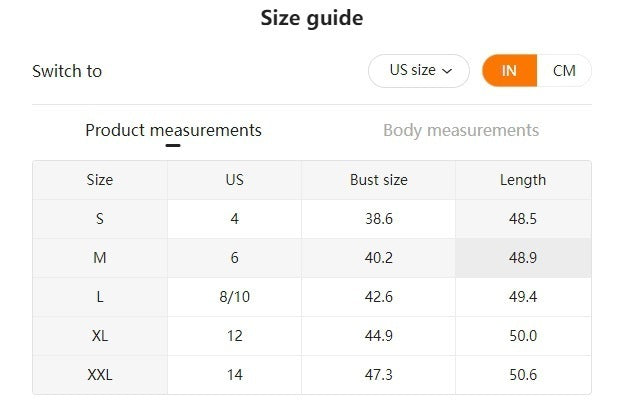Click the Bust size column header
Screen dimensions: 628x409
379,180
